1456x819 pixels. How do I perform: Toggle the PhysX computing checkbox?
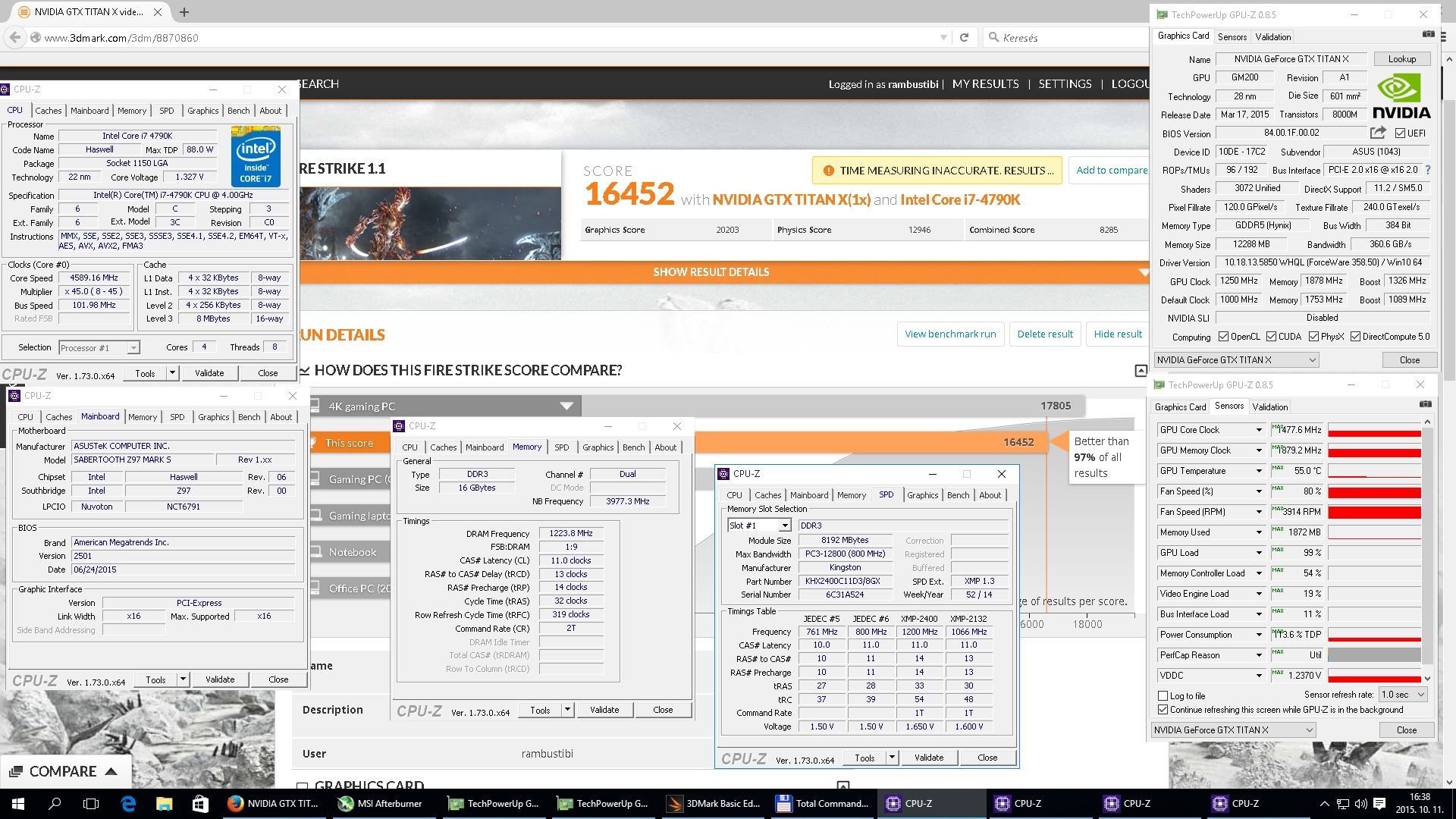pyautogui.click(x=1313, y=337)
